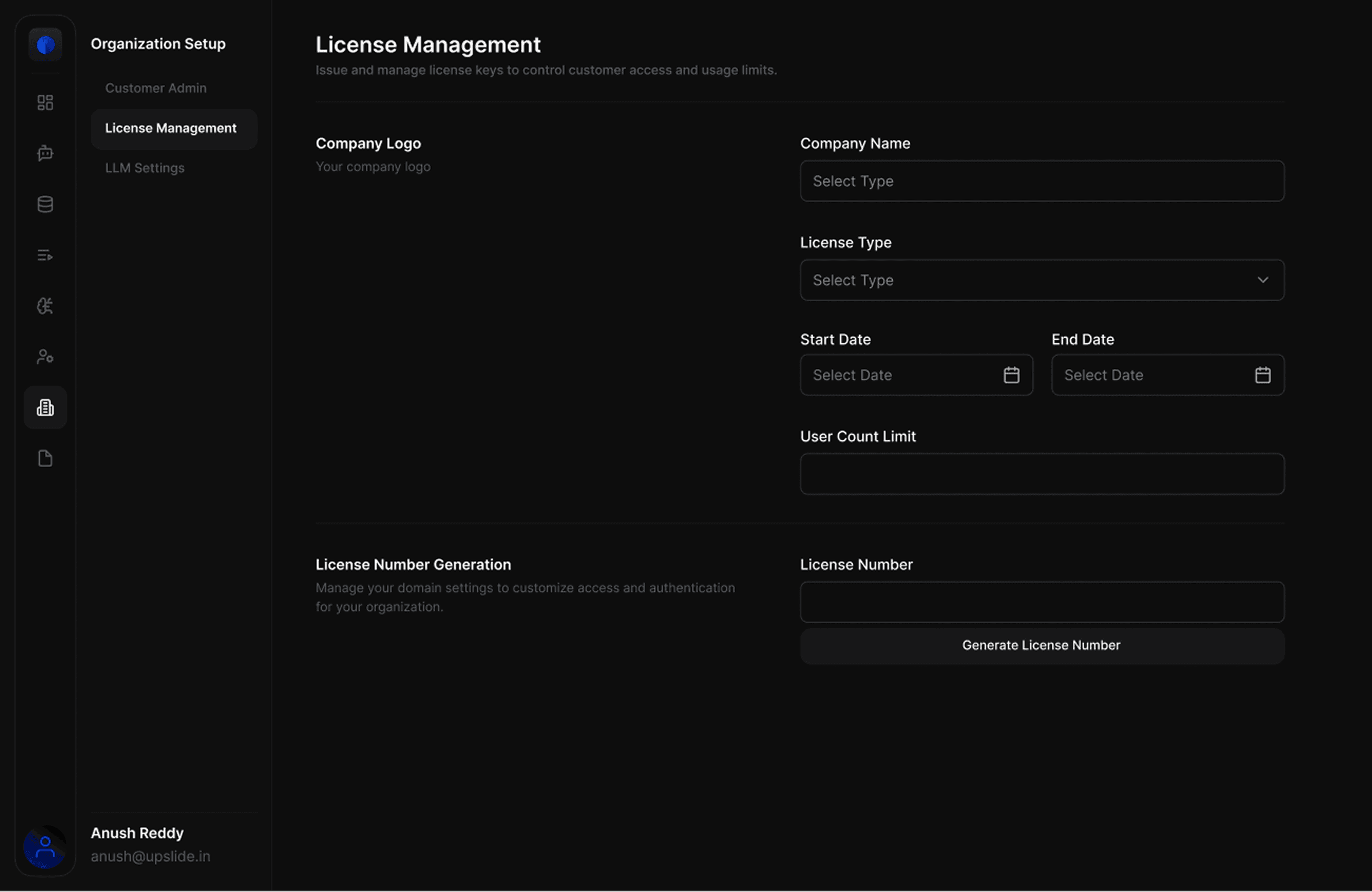The image size is (1372, 892).
Task: Select the LLM Settings menu item
Action: tap(145, 168)
